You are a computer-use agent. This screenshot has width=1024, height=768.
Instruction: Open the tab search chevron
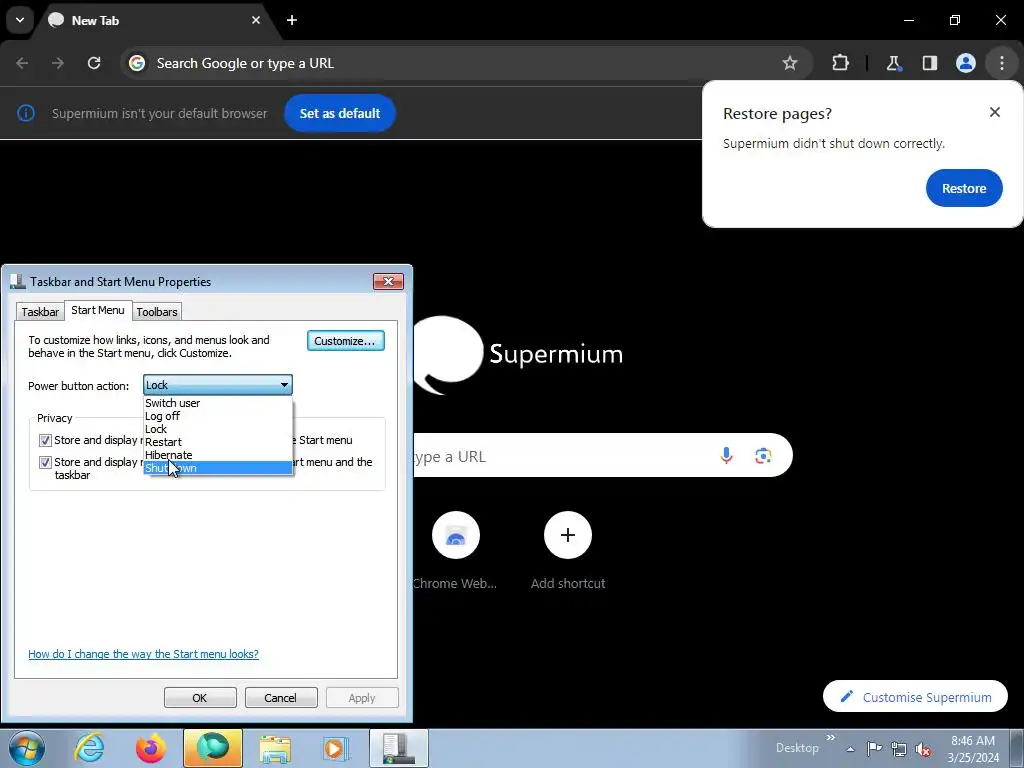pos(20,20)
